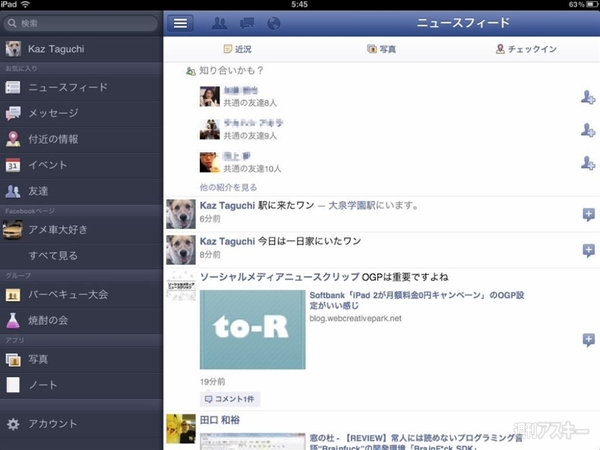Tap チェックイン button at top of feed
The width and height of the screenshot is (600, 450).
(526, 49)
